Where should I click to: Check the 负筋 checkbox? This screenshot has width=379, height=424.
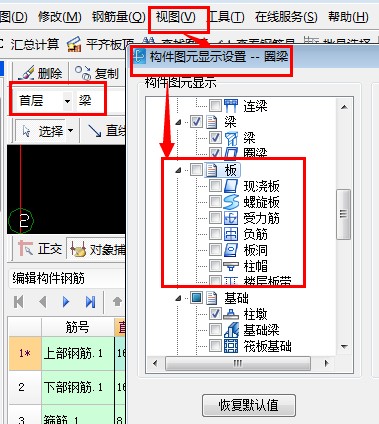[x=215, y=233]
